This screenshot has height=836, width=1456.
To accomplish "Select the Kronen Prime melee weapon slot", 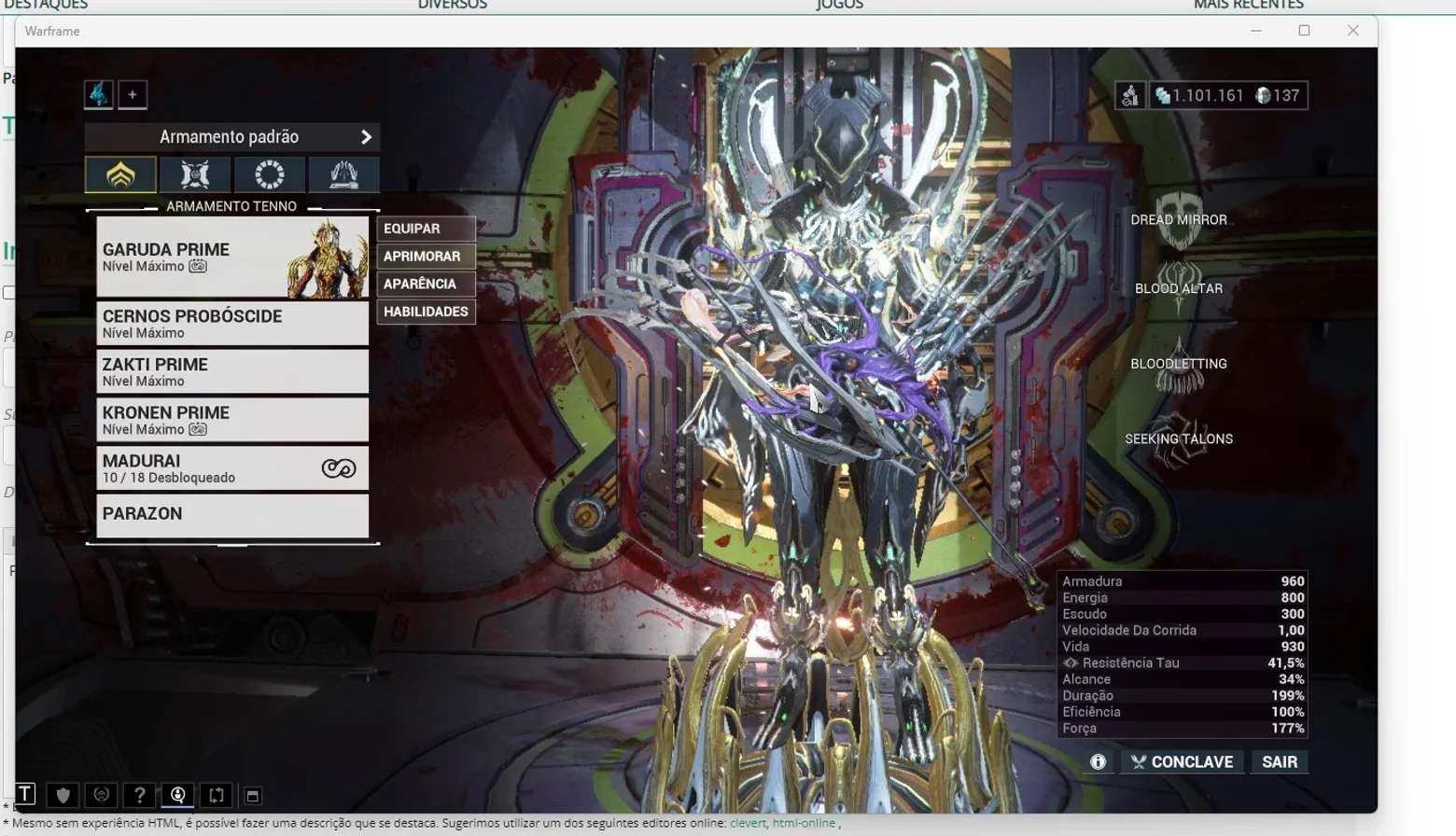I will (x=232, y=420).
